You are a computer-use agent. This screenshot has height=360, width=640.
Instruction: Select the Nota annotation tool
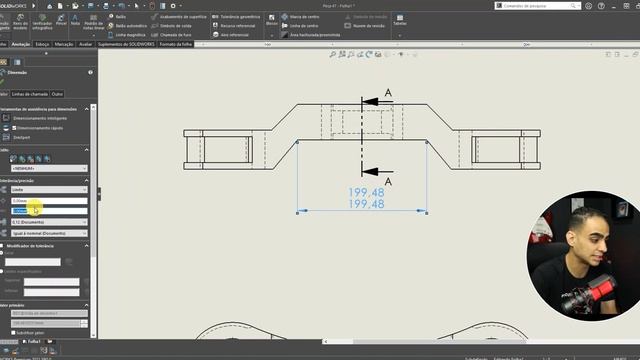coord(75,20)
